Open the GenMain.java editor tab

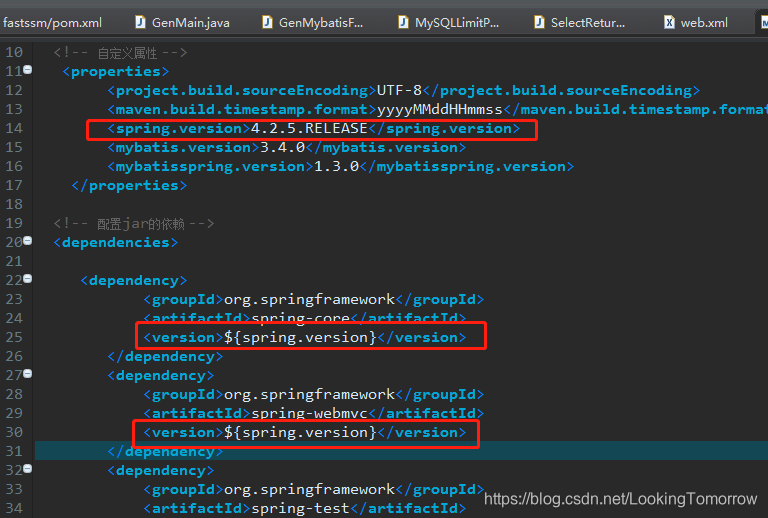pyautogui.click(x=182, y=23)
